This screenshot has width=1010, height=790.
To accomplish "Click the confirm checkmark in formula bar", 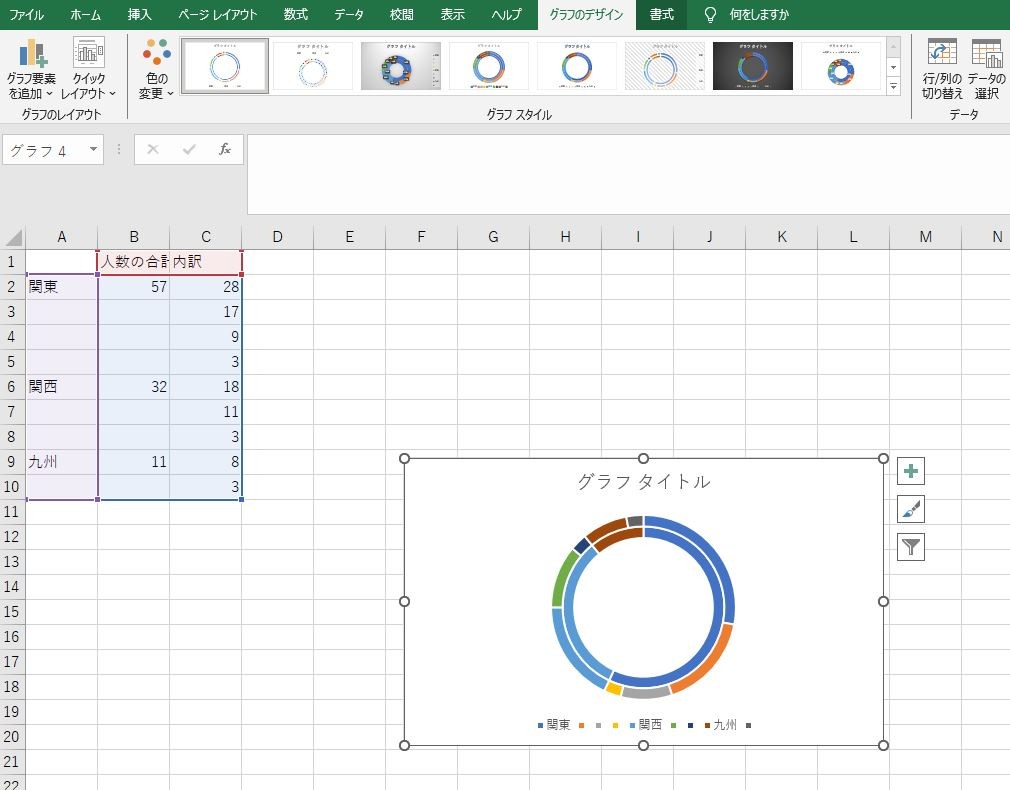I will click(x=189, y=149).
